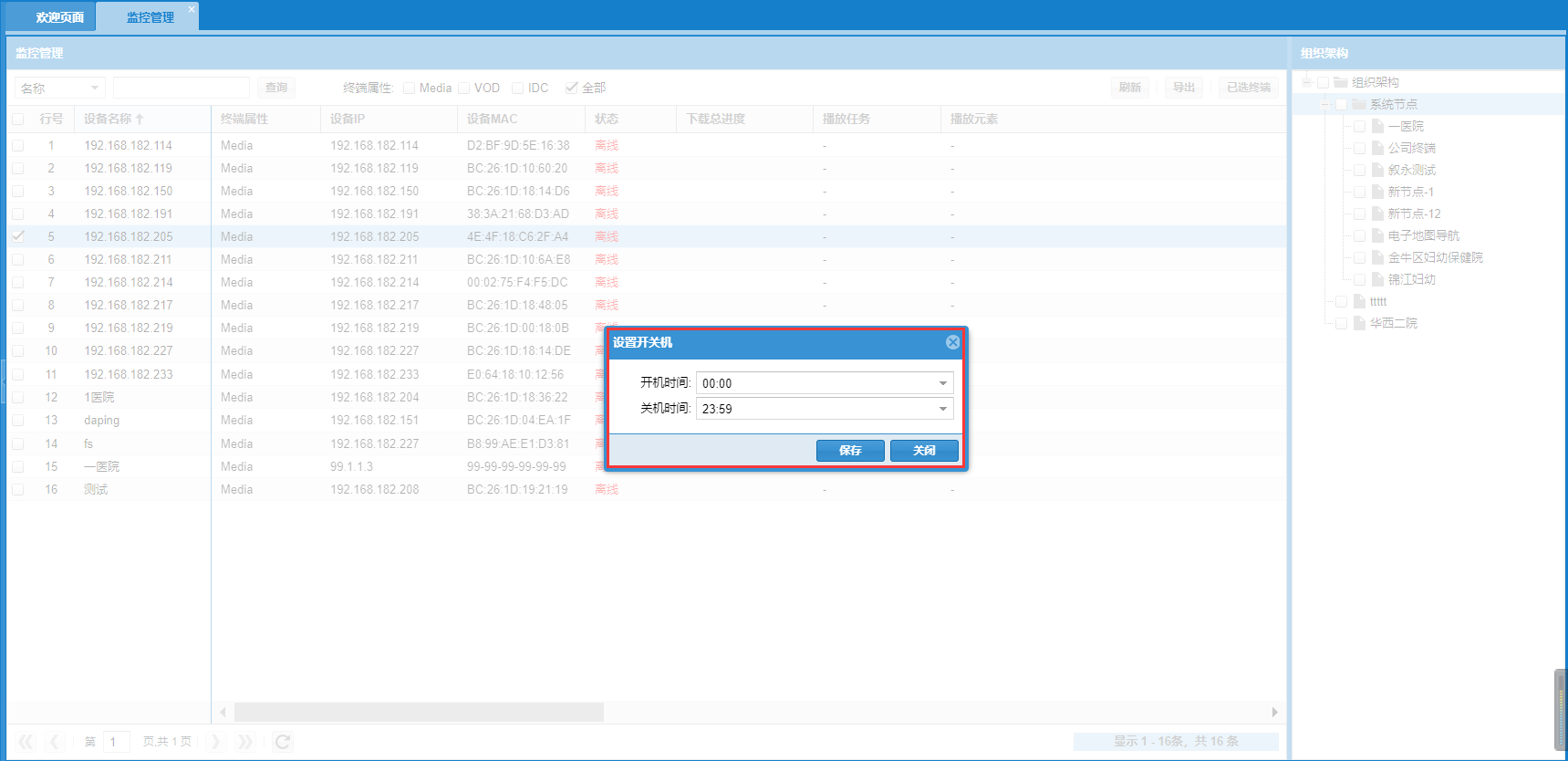Select the 一医院 tree node

click(1406, 126)
